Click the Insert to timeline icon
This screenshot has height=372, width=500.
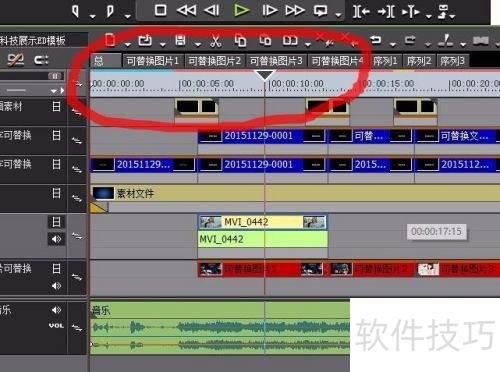pos(361,12)
